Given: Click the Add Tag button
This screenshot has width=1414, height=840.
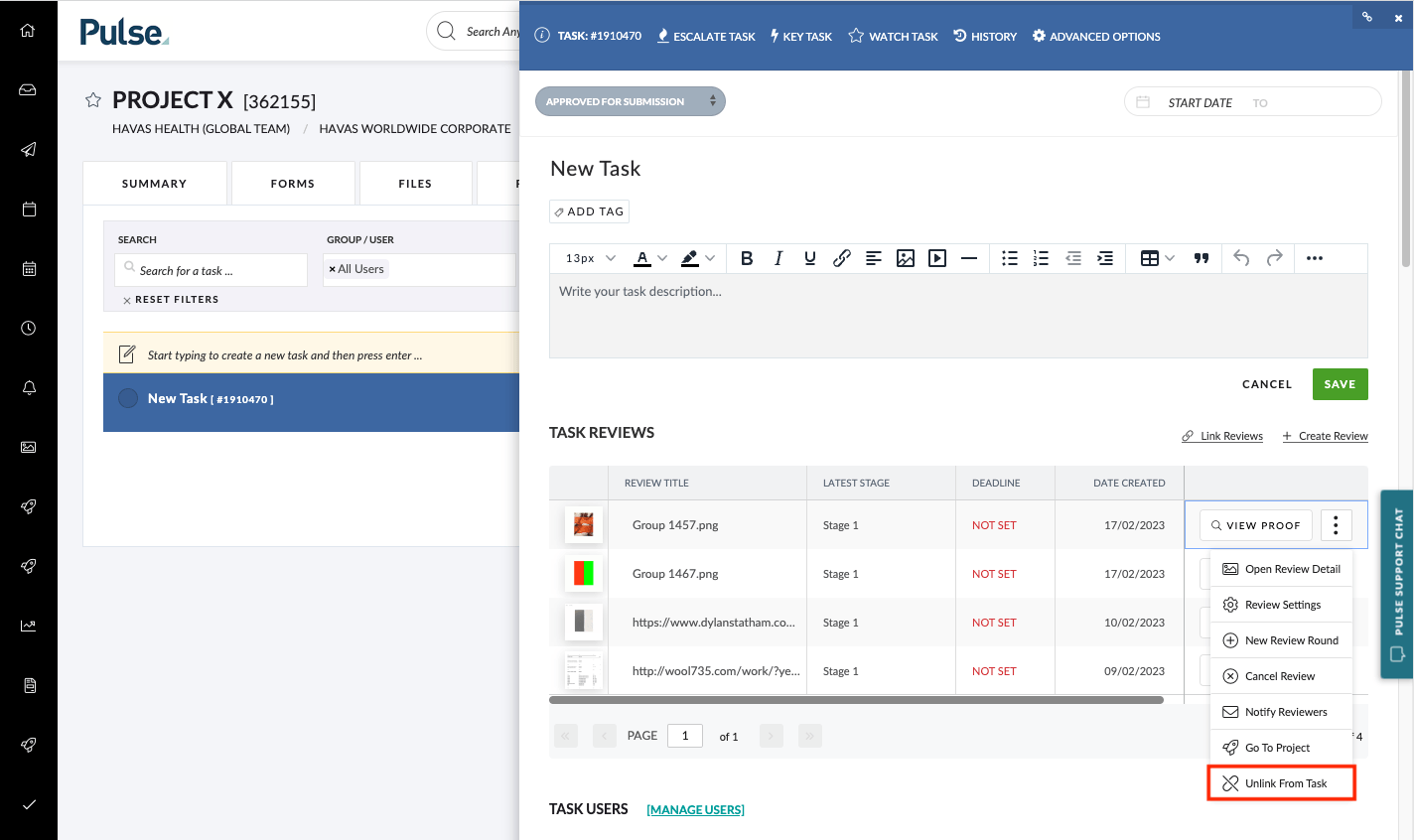Looking at the screenshot, I should (x=589, y=211).
